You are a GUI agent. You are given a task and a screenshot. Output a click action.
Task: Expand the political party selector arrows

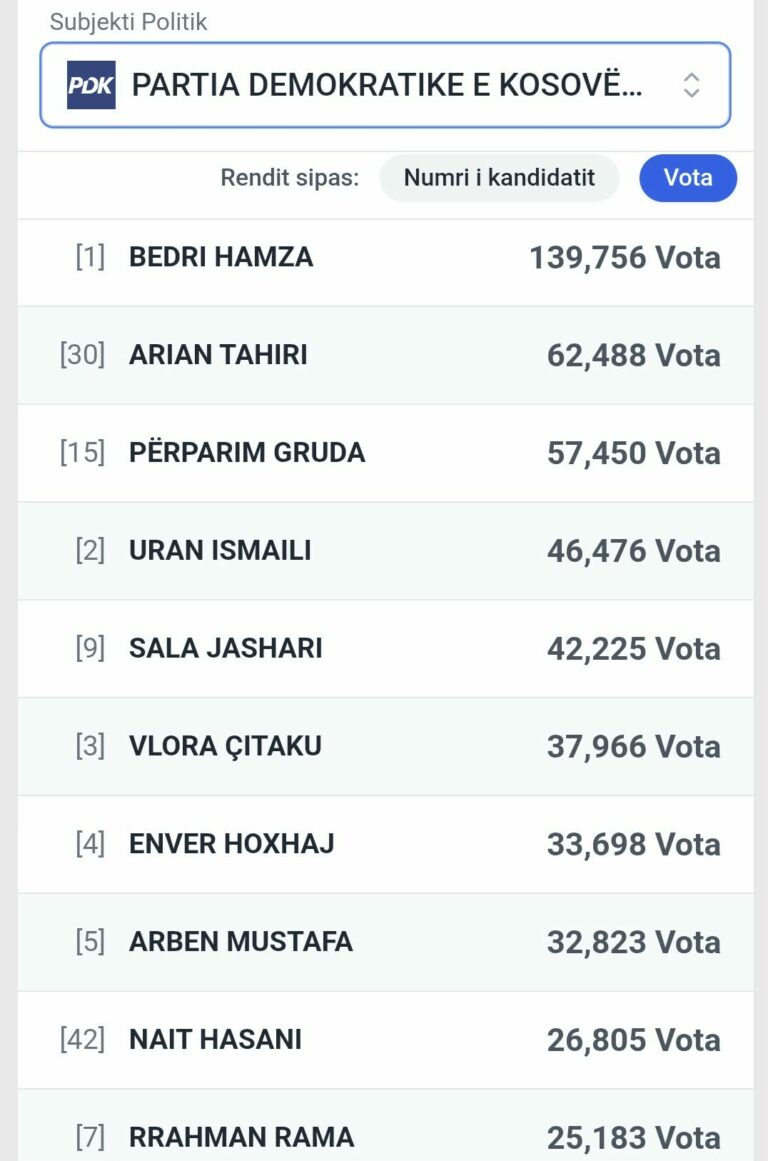[x=691, y=85]
